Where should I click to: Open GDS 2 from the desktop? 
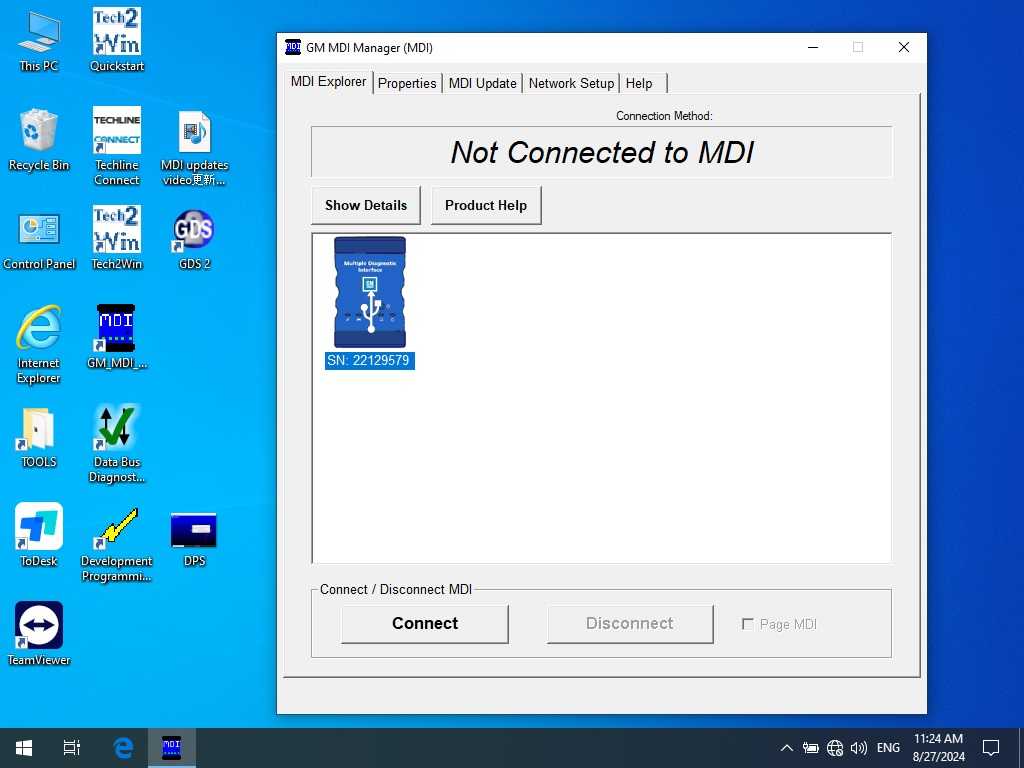192,230
